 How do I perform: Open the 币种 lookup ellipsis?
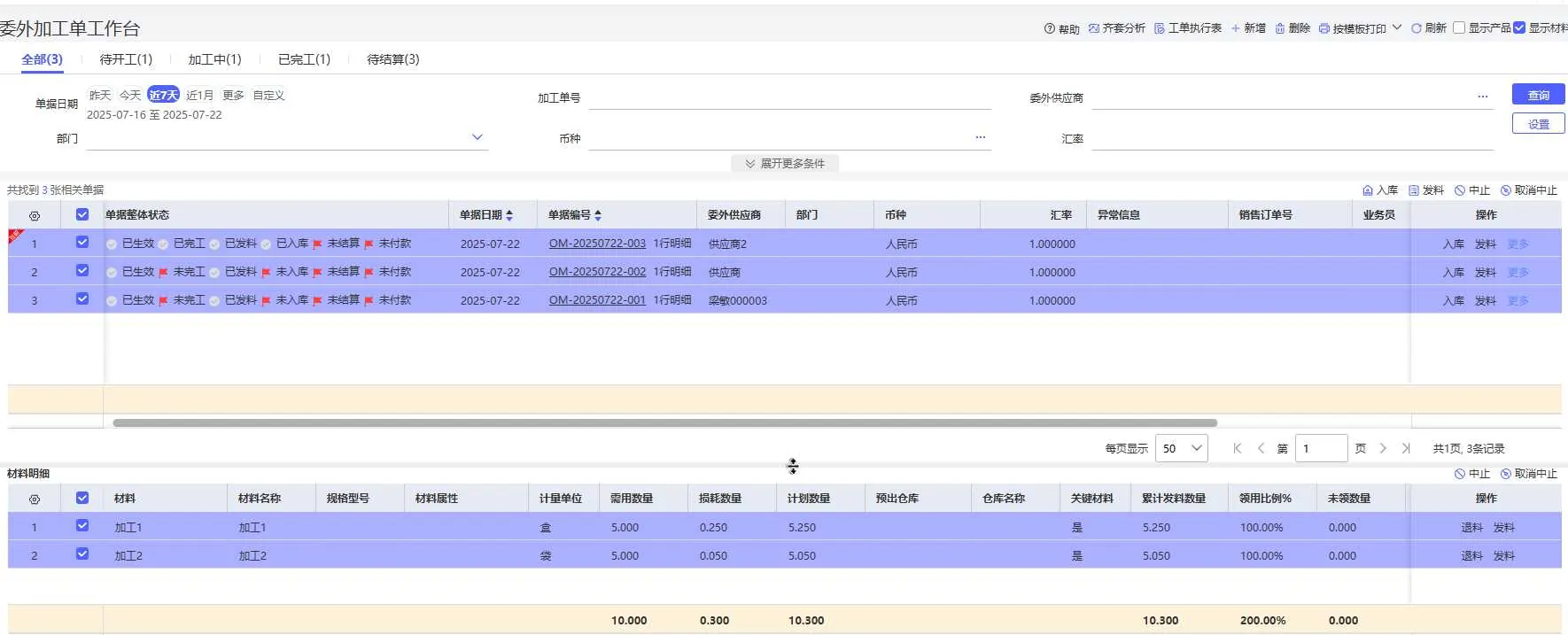tap(981, 137)
